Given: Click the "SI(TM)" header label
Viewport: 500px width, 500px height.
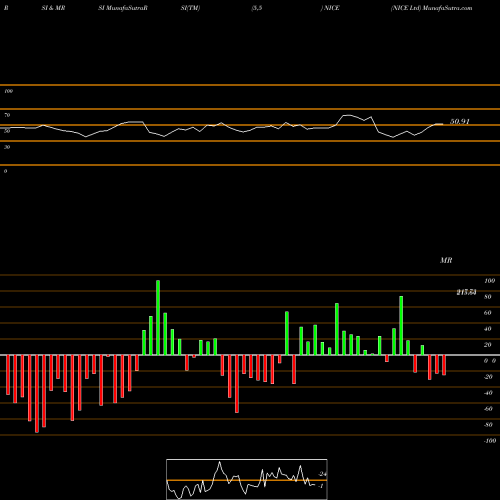Looking at the screenshot, I should click(190, 8).
